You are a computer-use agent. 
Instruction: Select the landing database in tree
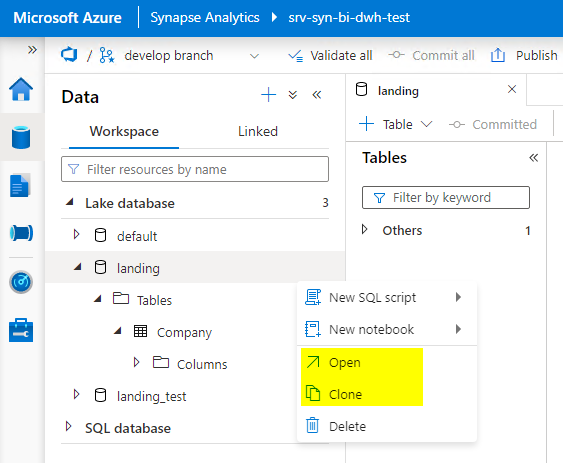(138, 268)
